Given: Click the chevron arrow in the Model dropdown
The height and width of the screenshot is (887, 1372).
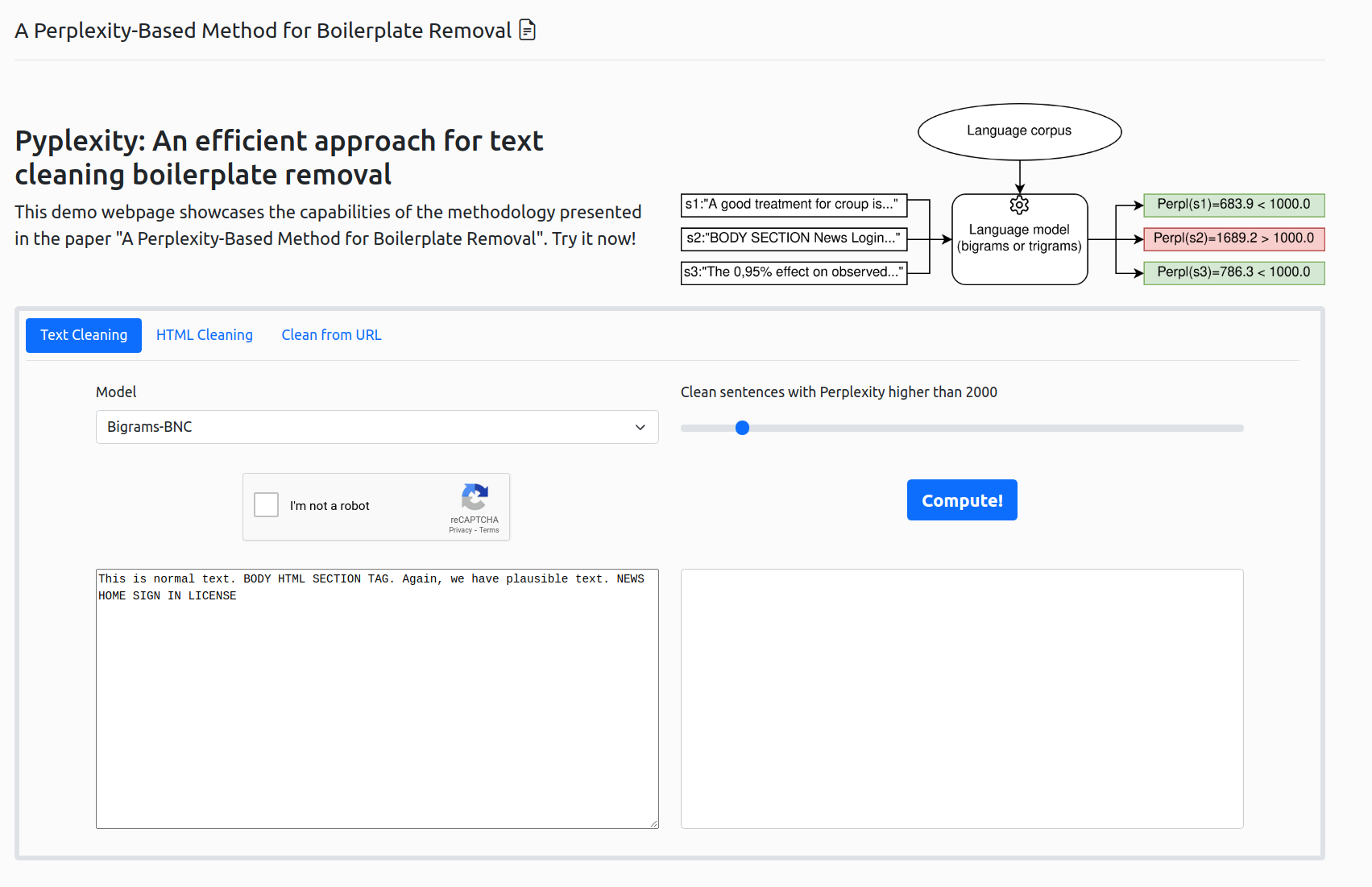Looking at the screenshot, I should point(640,427).
